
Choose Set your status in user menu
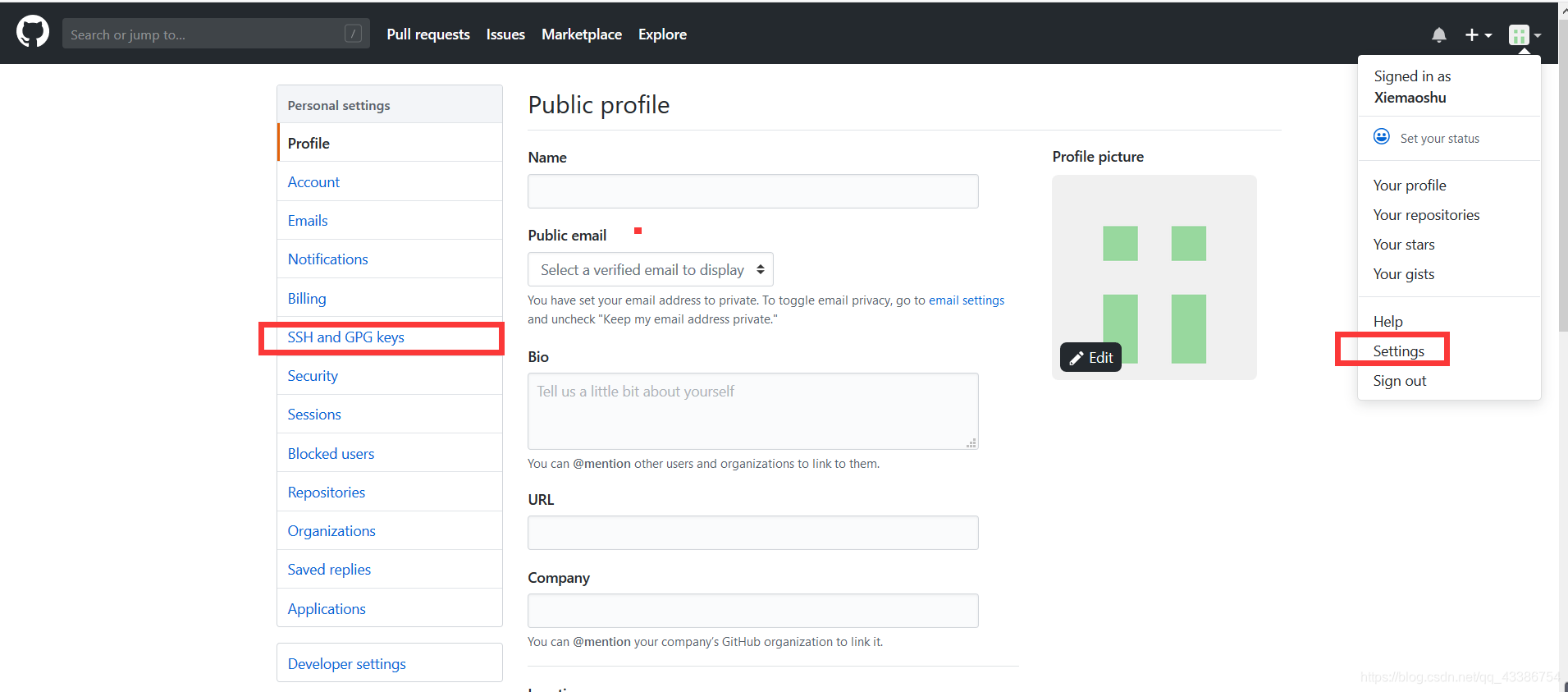1439,139
